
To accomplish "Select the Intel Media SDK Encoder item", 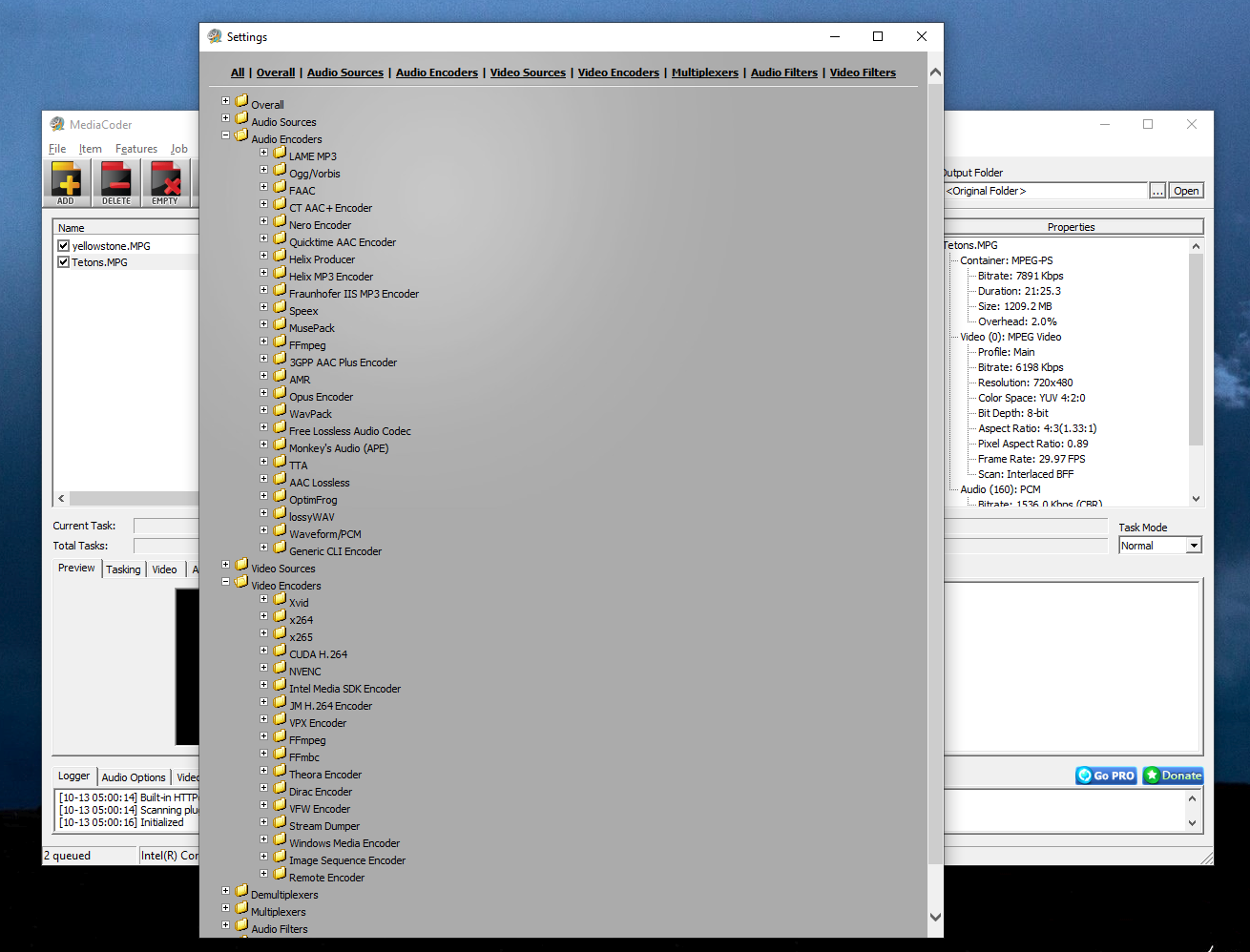I will [x=344, y=689].
